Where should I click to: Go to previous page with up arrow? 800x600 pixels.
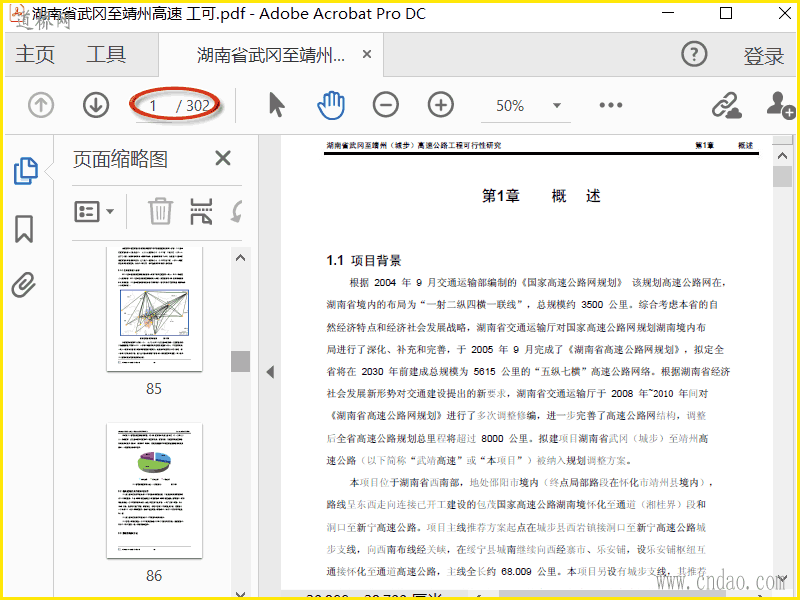[x=41, y=106]
